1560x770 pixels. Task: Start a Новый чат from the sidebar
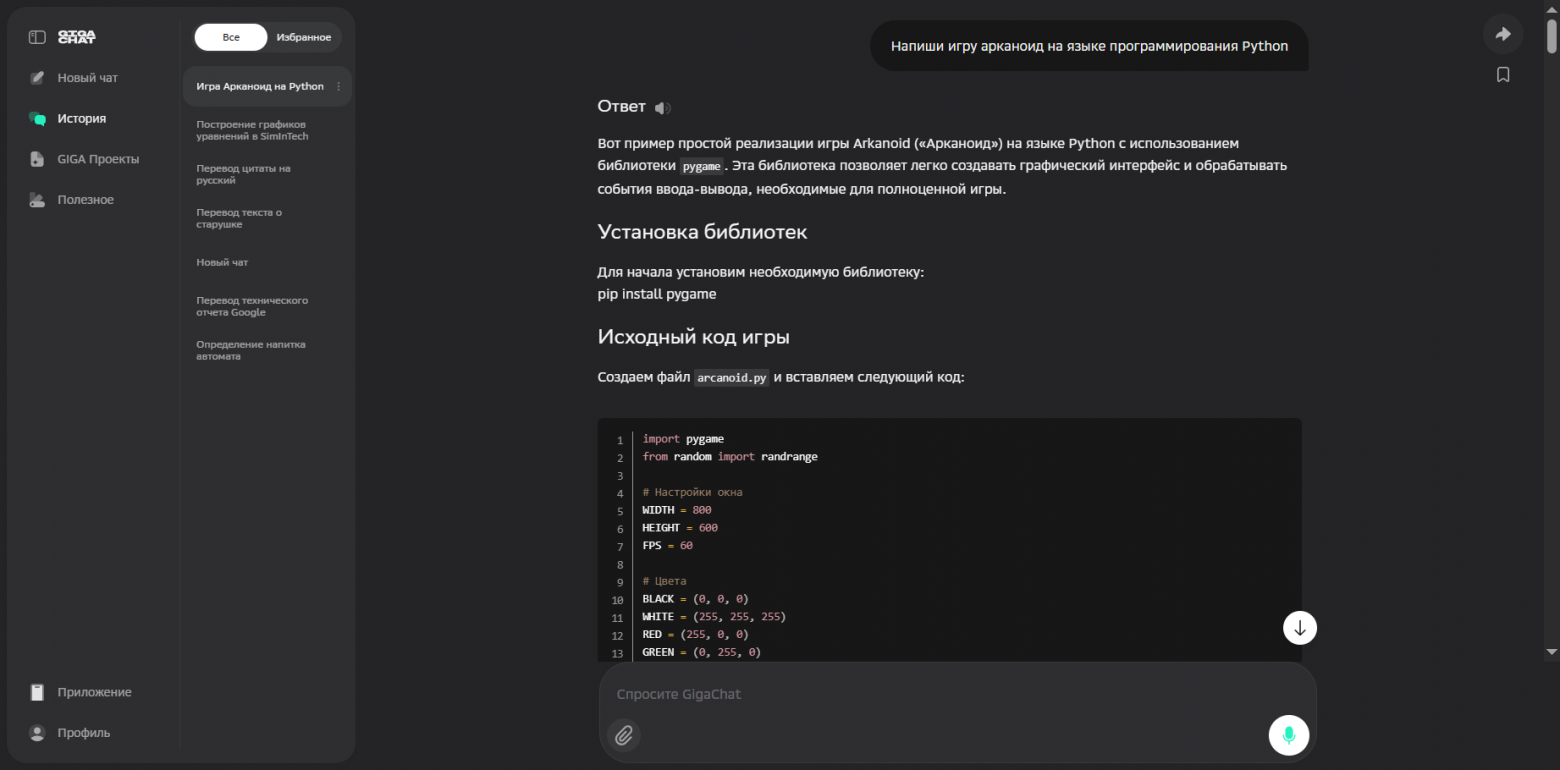(87, 78)
